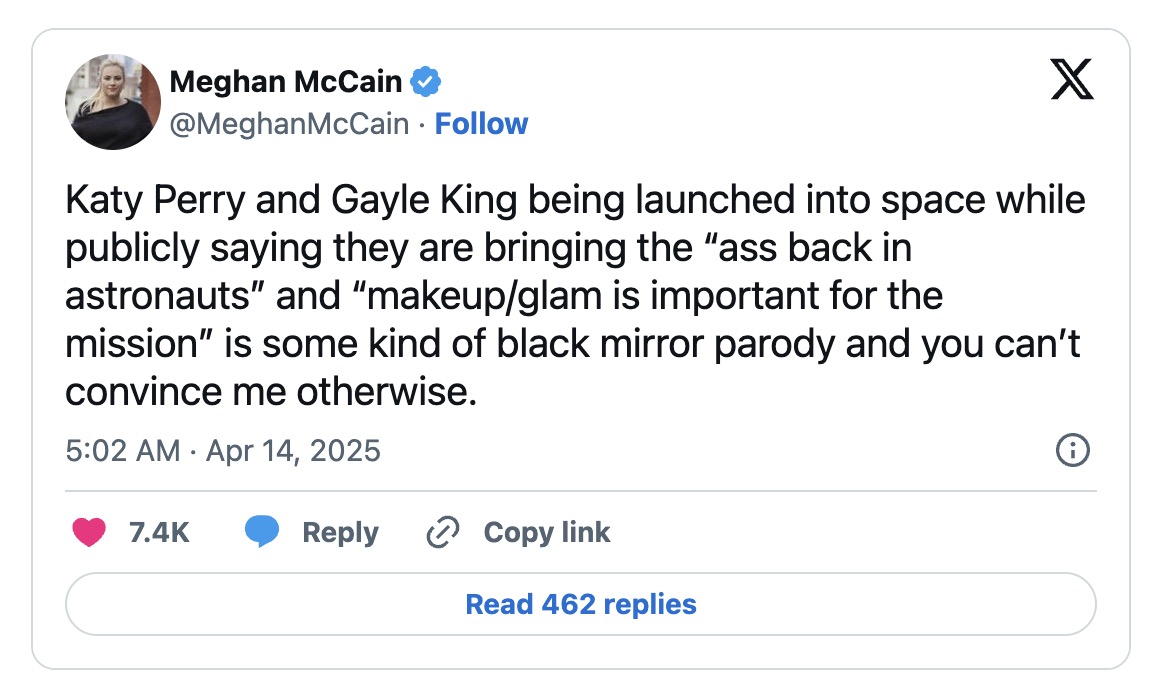1156x692 pixels.
Task: Open the tweet info circle icon
Action: (1072, 450)
